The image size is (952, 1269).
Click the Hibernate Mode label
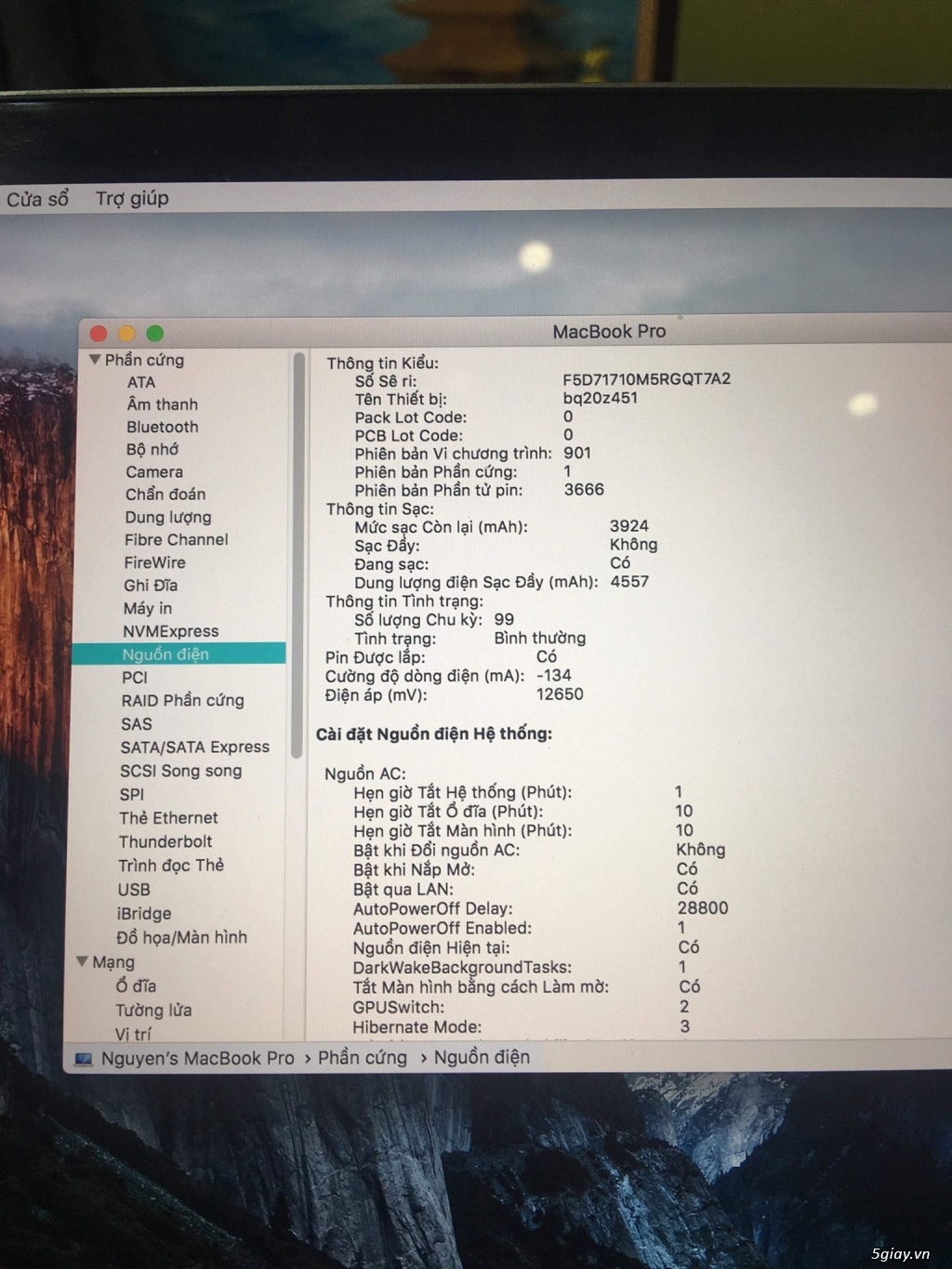click(417, 1027)
